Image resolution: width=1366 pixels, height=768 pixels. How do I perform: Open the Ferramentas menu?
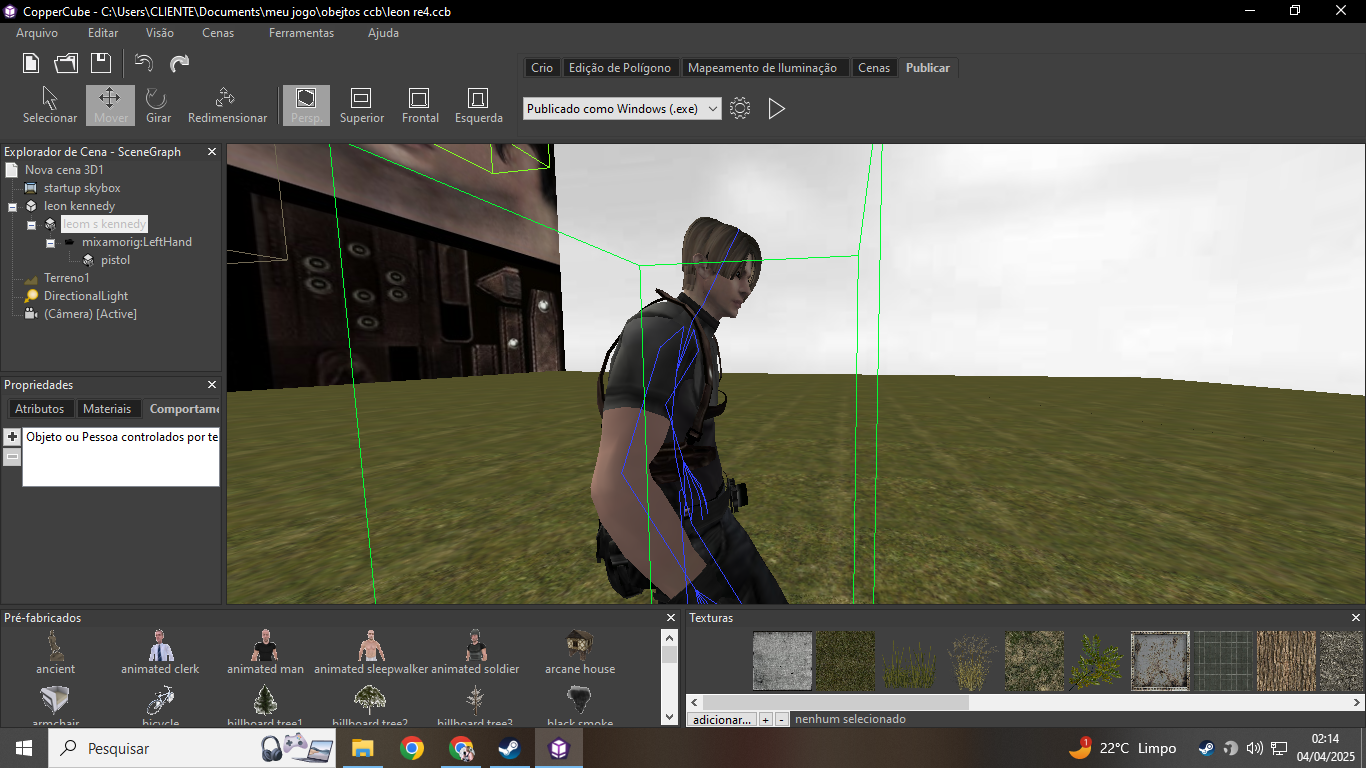click(301, 33)
